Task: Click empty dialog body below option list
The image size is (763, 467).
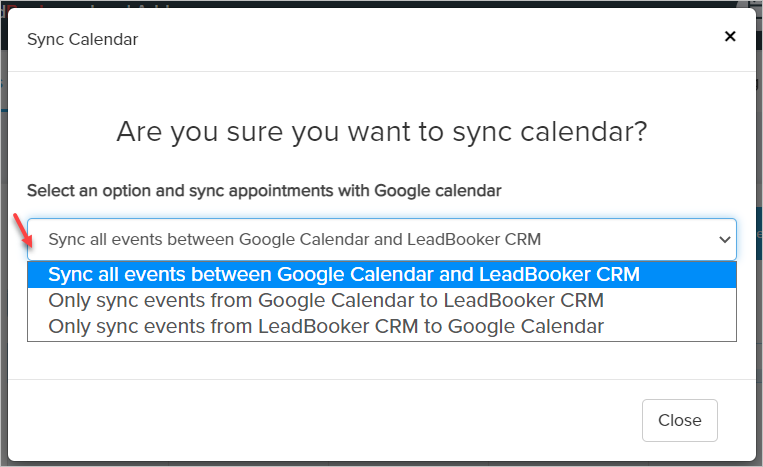Action: pyautogui.click(x=380, y=360)
